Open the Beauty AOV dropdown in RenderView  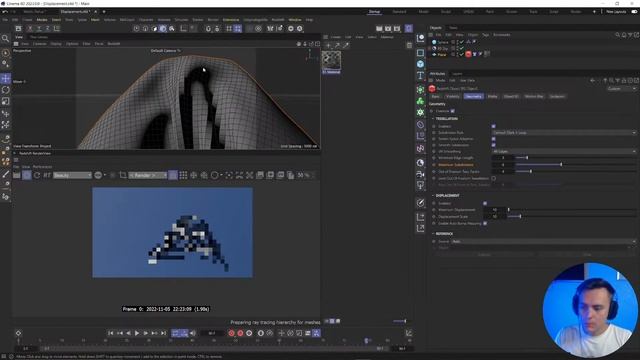click(72, 175)
